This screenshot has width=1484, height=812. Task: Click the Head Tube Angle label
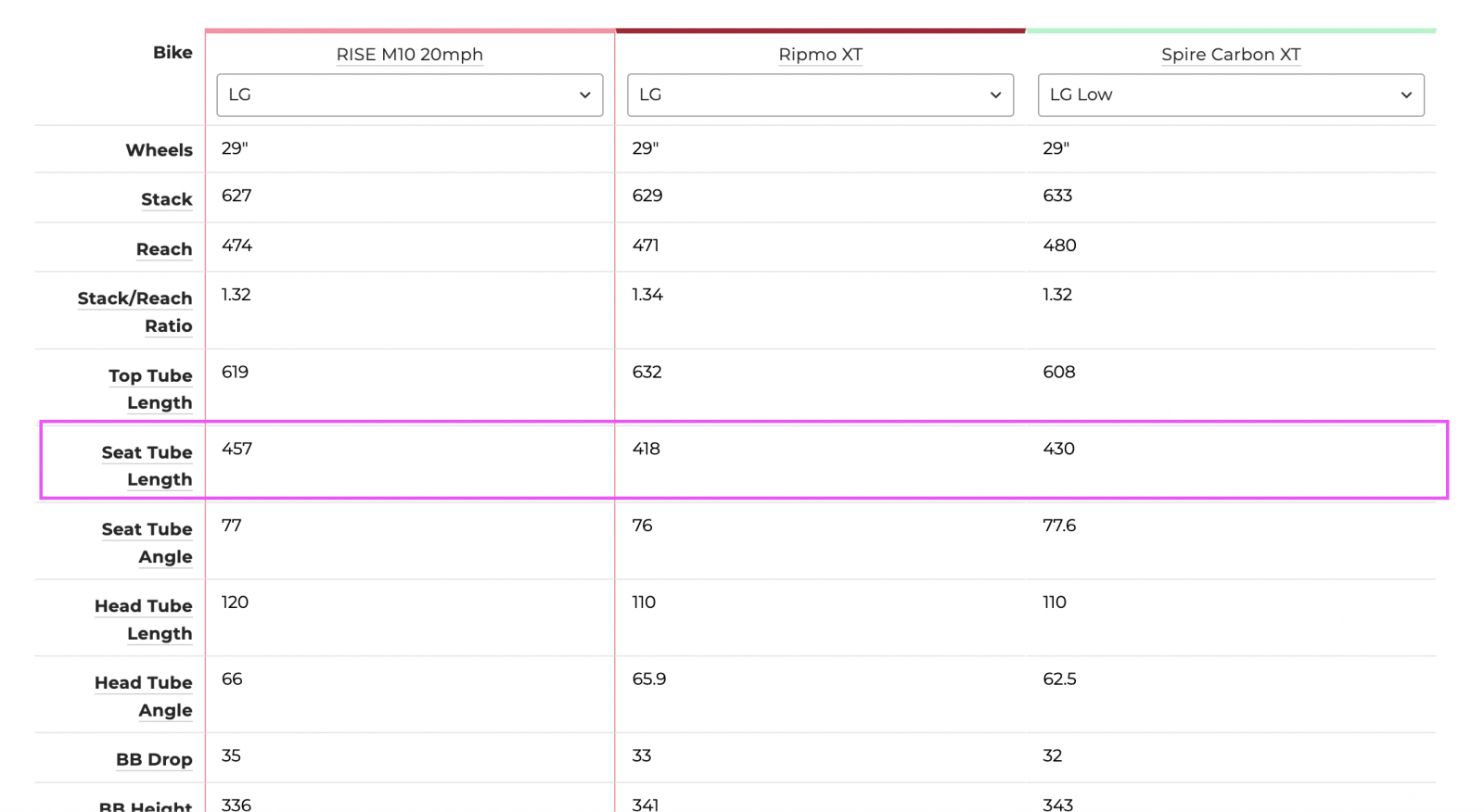click(143, 696)
